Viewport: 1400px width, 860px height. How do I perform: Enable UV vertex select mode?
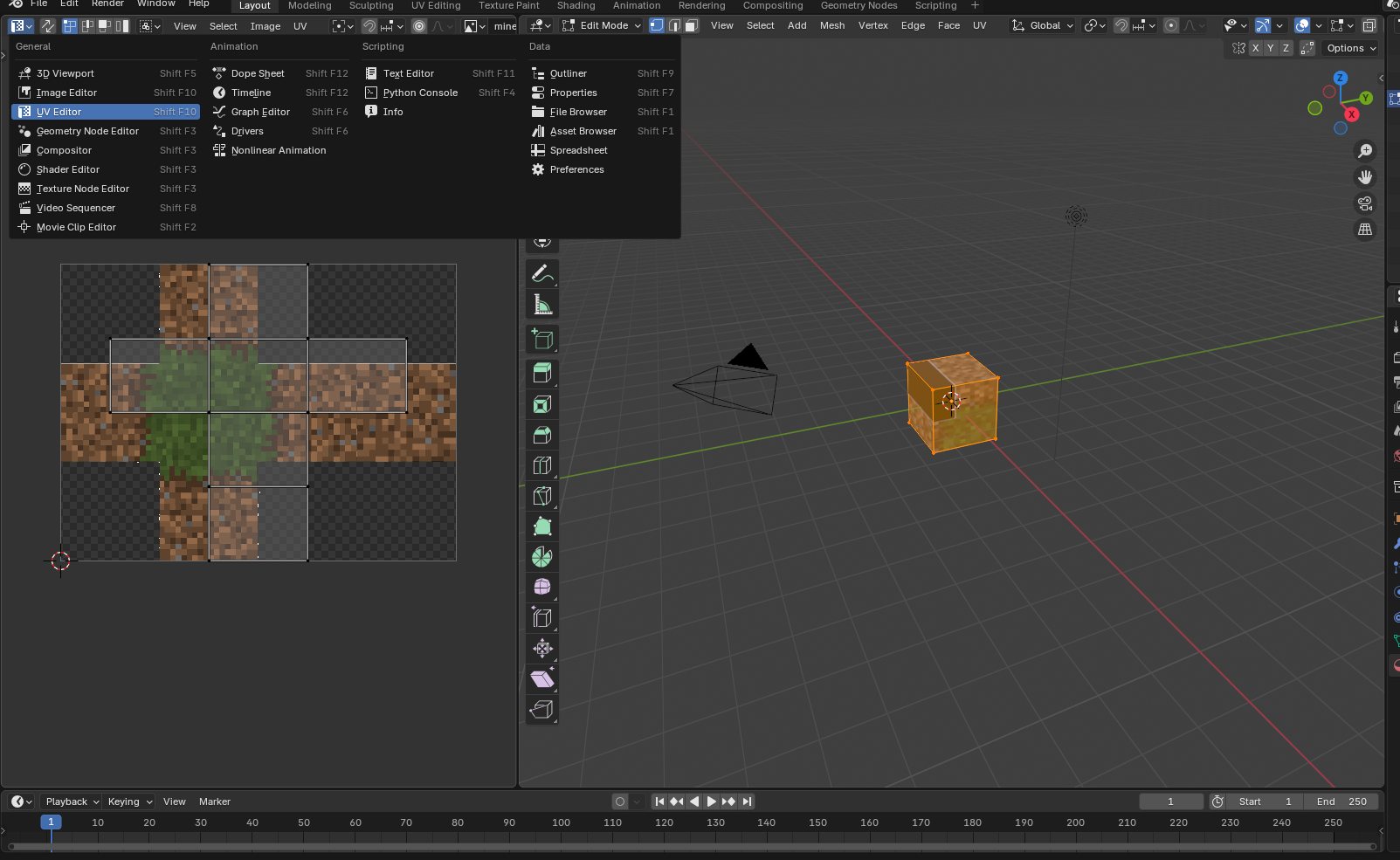(x=70, y=26)
